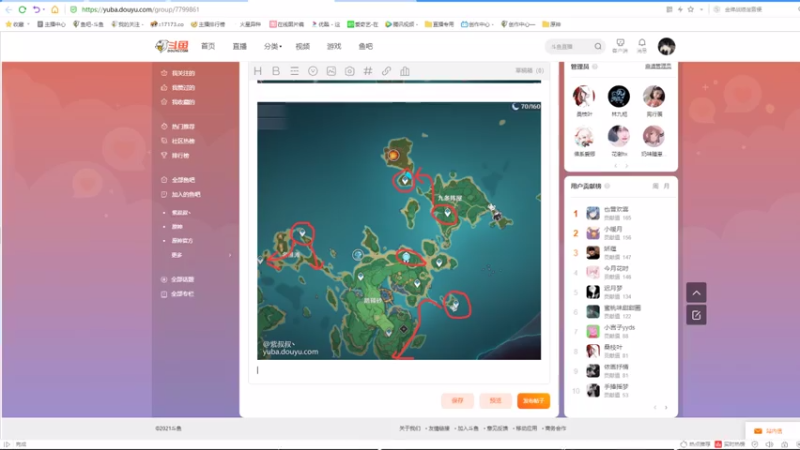Insert an image with the picture icon
This screenshot has height=450, width=800.
331,71
